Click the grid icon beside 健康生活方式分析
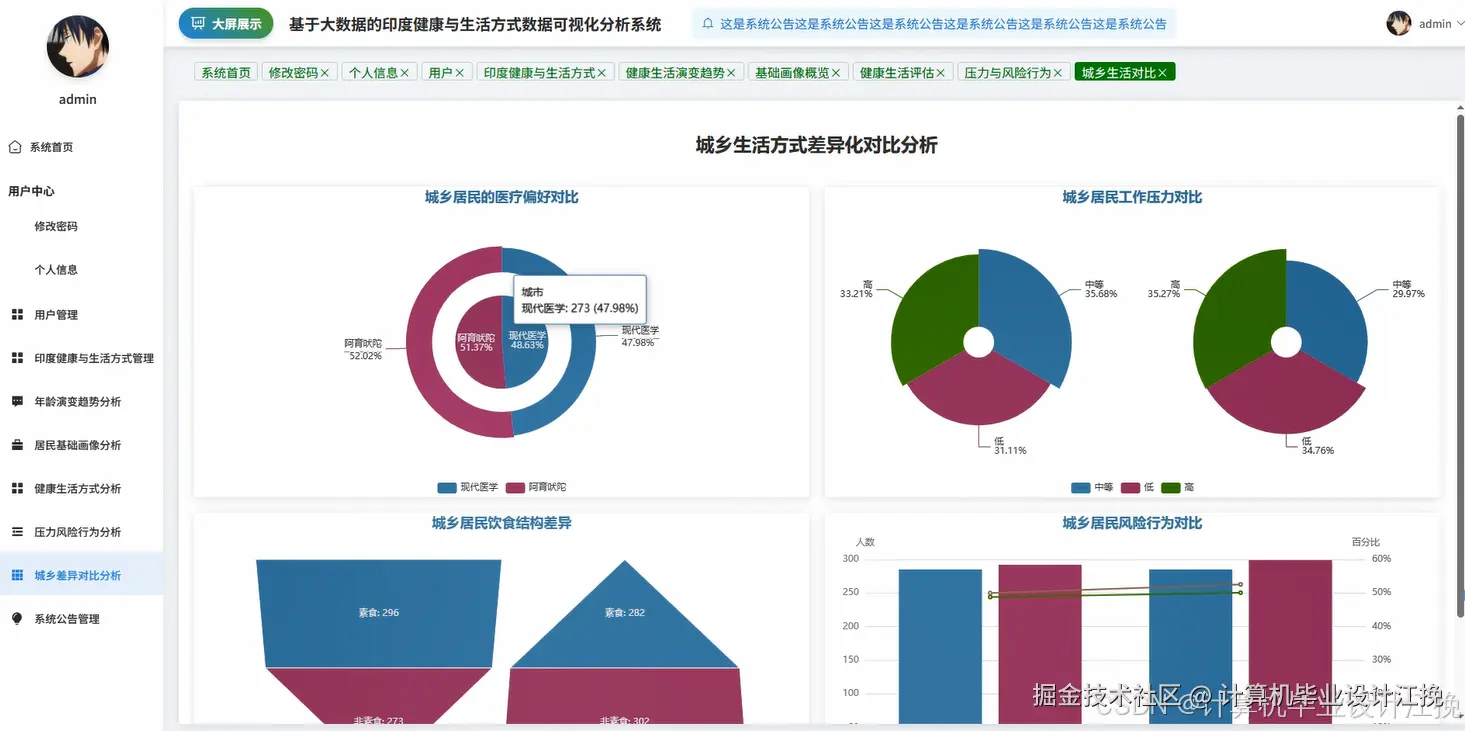 [17, 488]
